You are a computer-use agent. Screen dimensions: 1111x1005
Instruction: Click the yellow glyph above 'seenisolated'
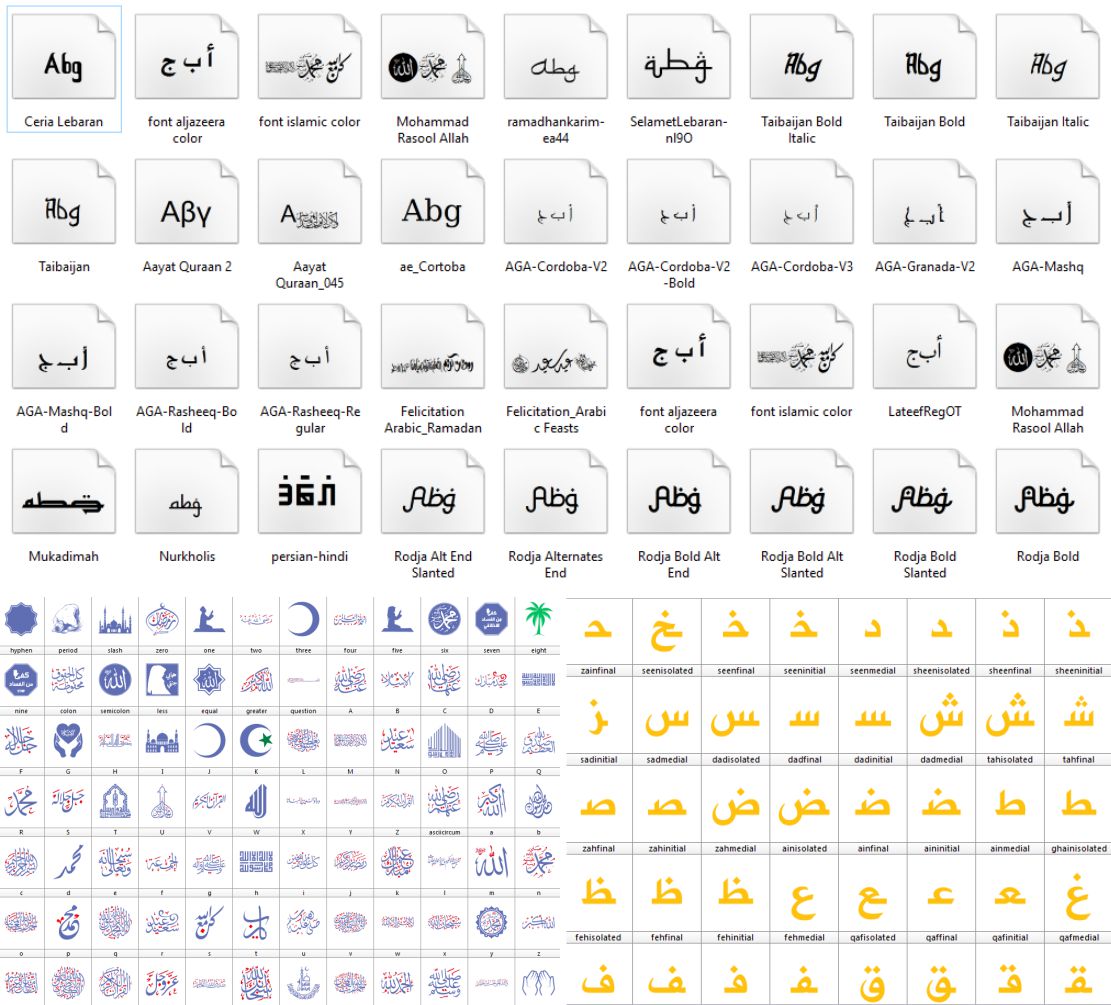tap(667, 630)
